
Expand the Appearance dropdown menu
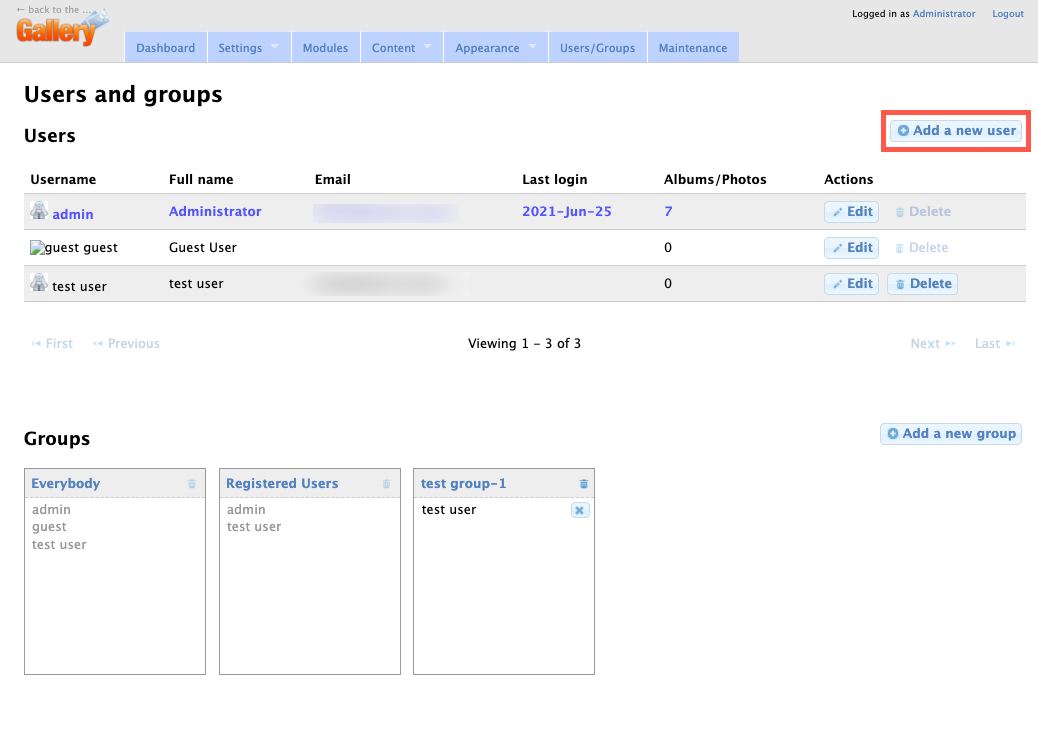(495, 48)
